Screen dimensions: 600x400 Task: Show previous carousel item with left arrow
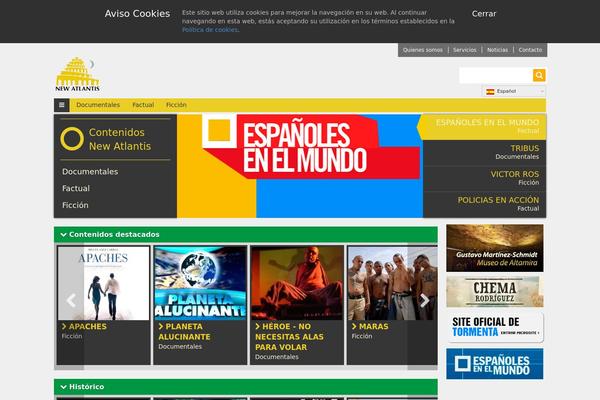tap(71, 300)
